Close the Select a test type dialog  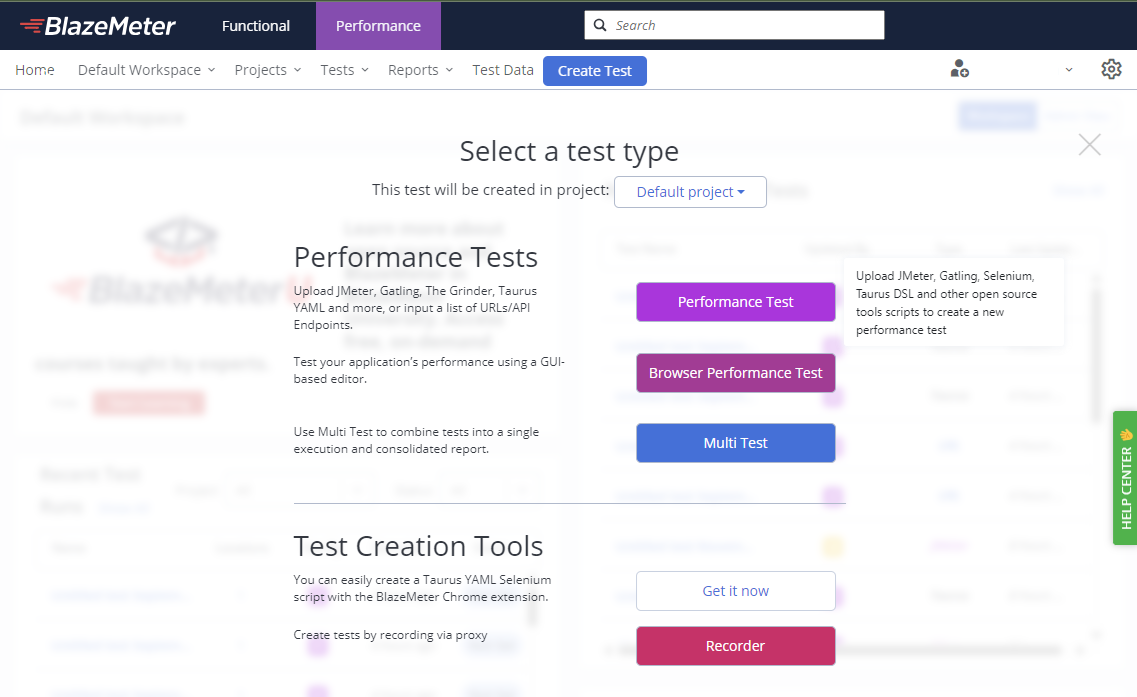pyautogui.click(x=1089, y=145)
